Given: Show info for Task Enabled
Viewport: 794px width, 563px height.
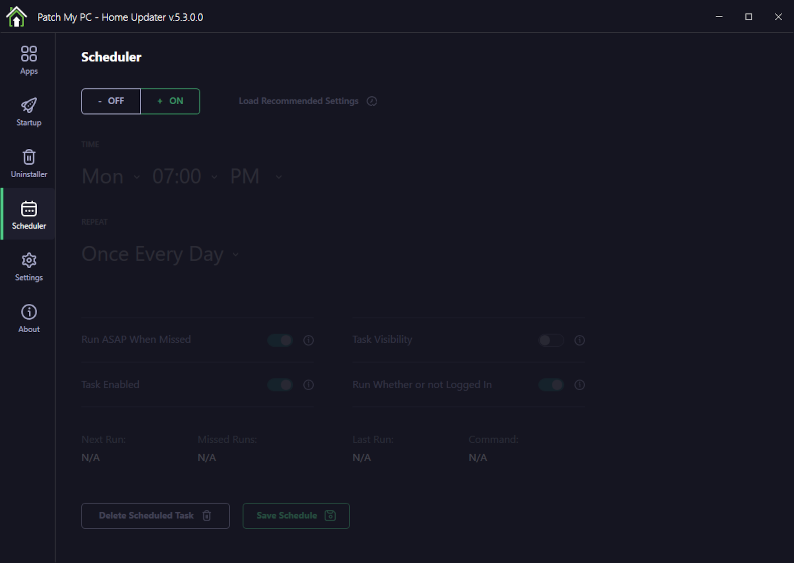Looking at the screenshot, I should 308,385.
